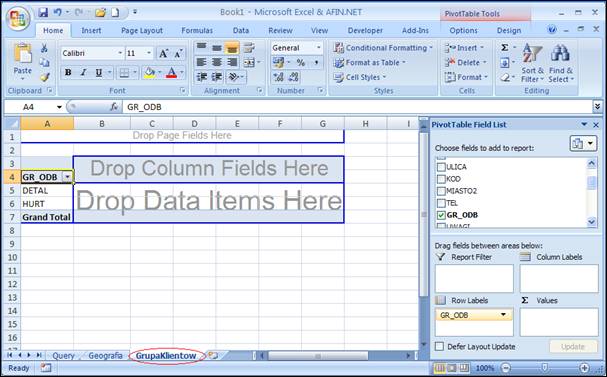
Task: Open the General number format dropdown
Action: pos(319,48)
